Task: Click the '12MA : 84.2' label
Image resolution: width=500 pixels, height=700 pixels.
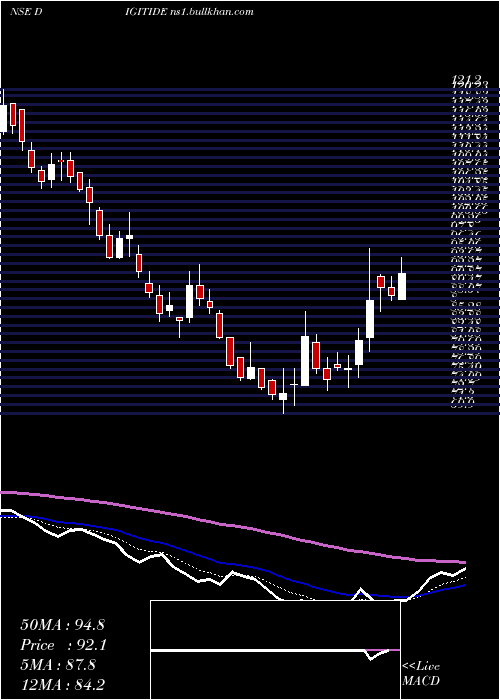Action: [x=62, y=685]
